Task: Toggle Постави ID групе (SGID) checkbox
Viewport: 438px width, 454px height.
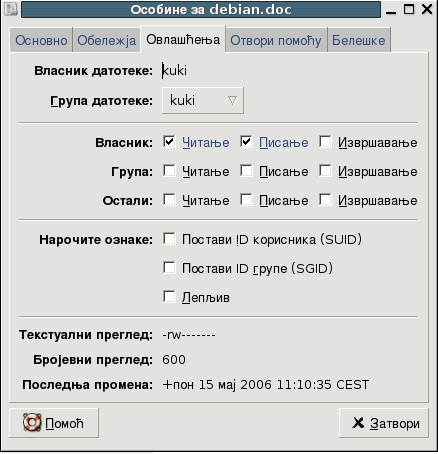Action: click(169, 268)
